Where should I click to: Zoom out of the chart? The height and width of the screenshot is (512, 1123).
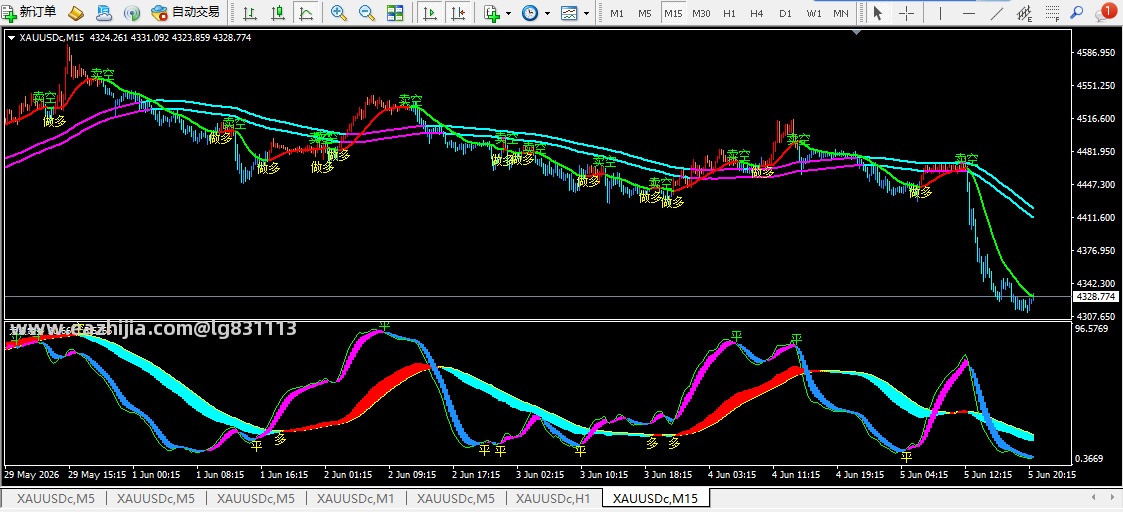(367, 12)
